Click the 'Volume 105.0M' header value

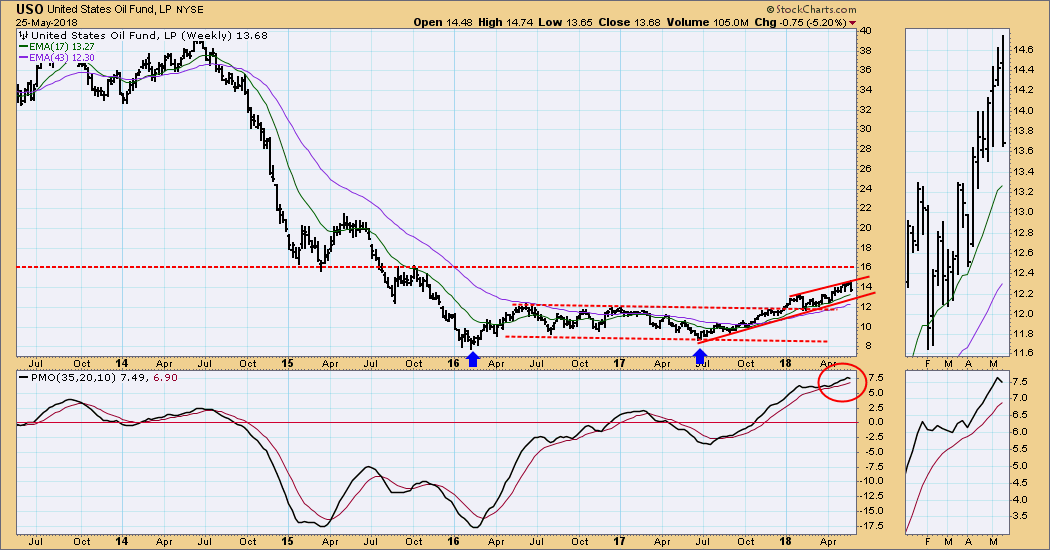click(x=707, y=22)
